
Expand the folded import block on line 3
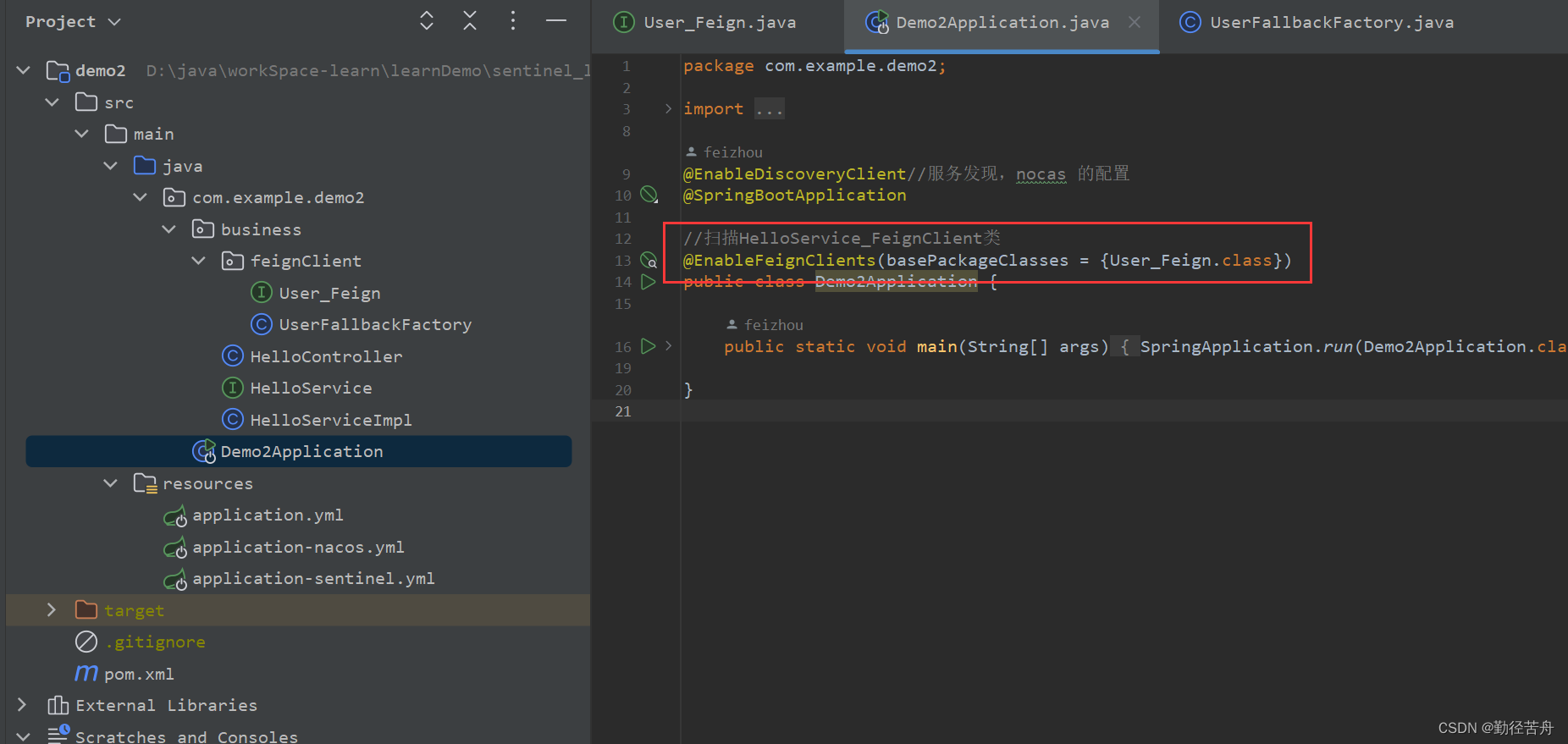668,108
